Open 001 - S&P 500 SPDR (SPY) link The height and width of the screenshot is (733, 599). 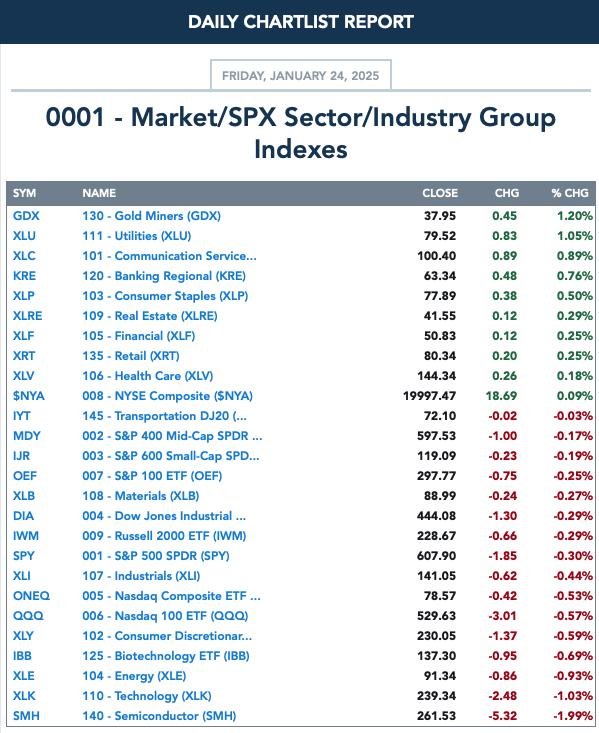[156, 556]
